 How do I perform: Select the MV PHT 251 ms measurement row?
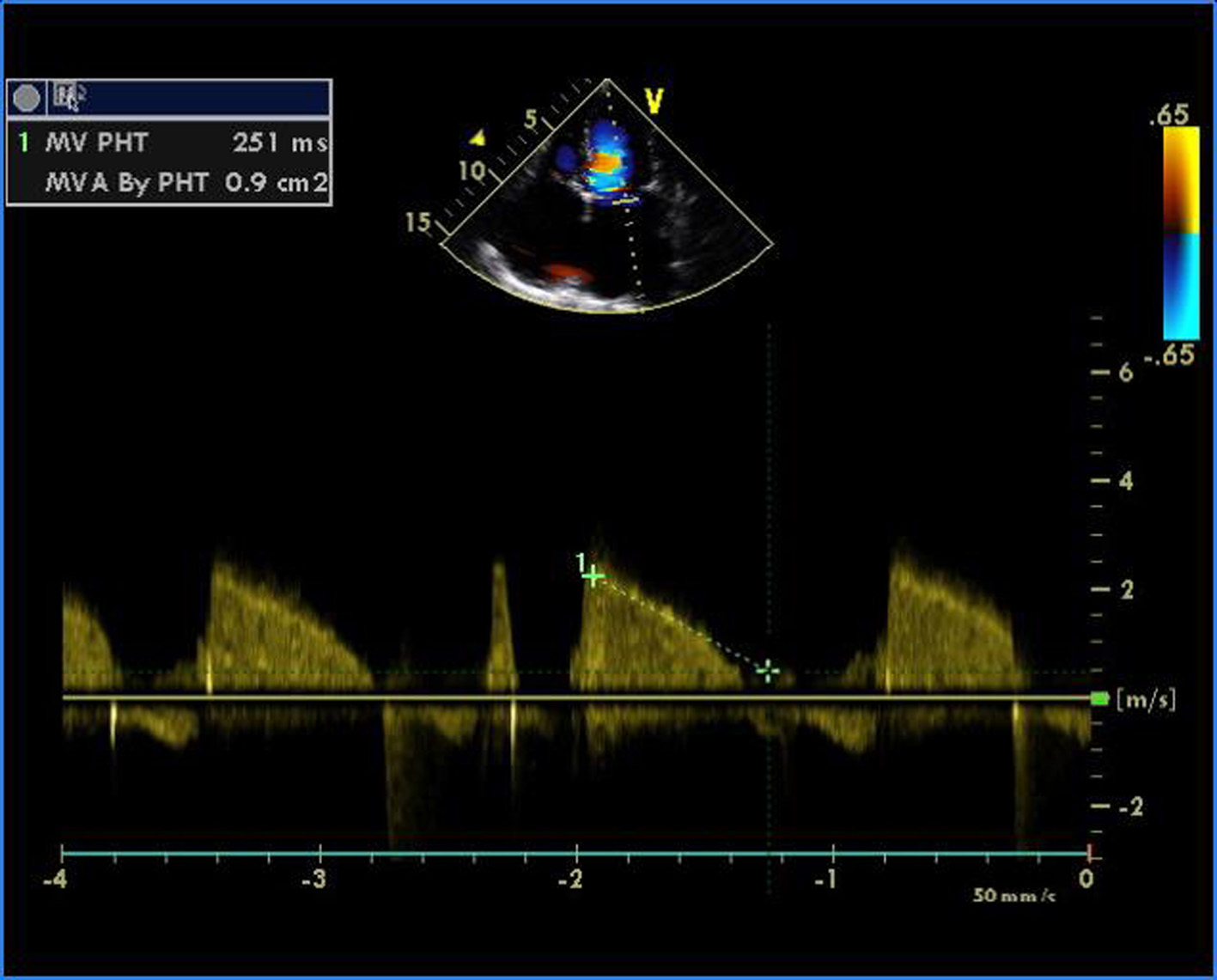click(x=169, y=143)
